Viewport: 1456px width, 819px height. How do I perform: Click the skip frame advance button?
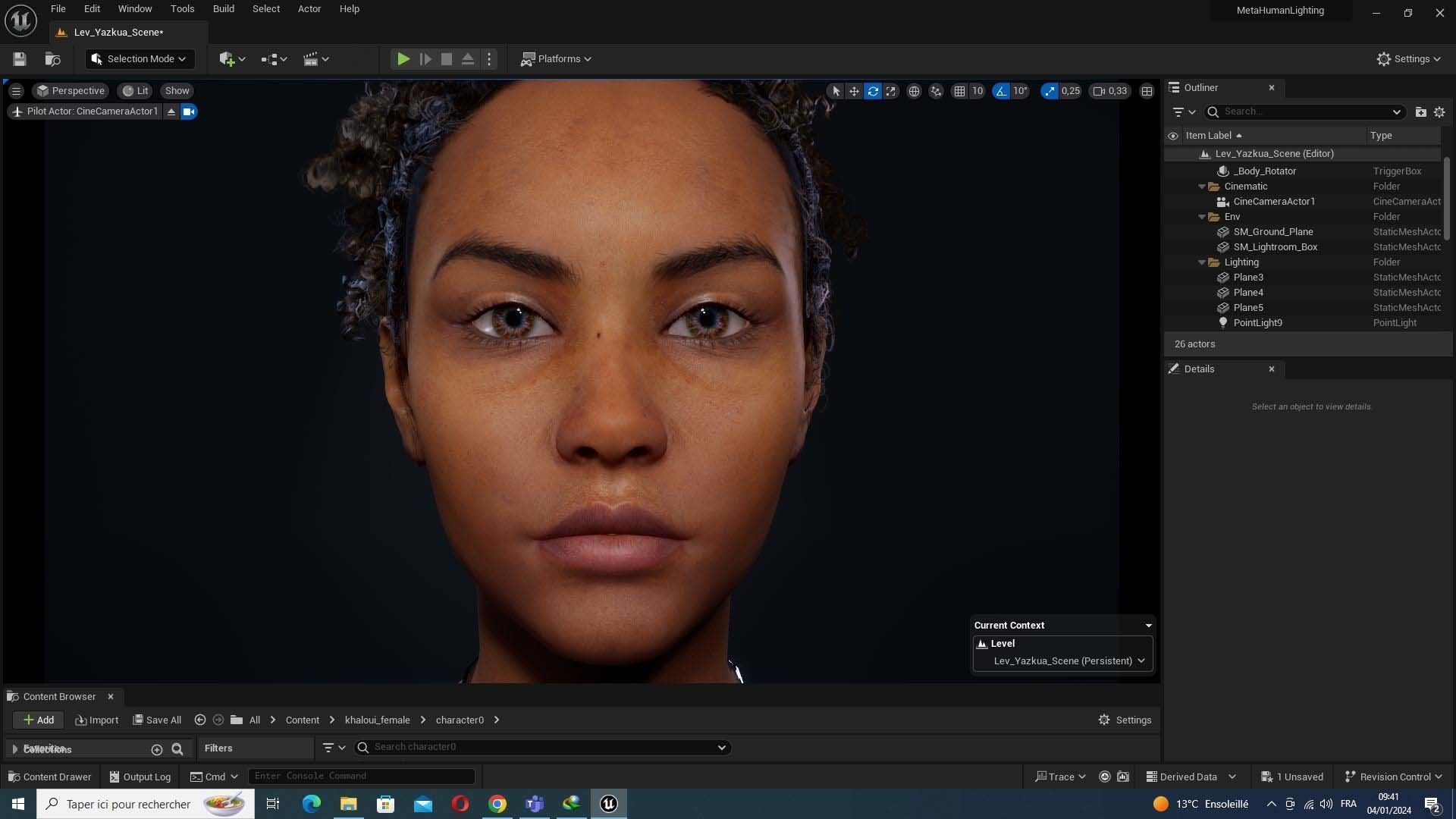(425, 59)
